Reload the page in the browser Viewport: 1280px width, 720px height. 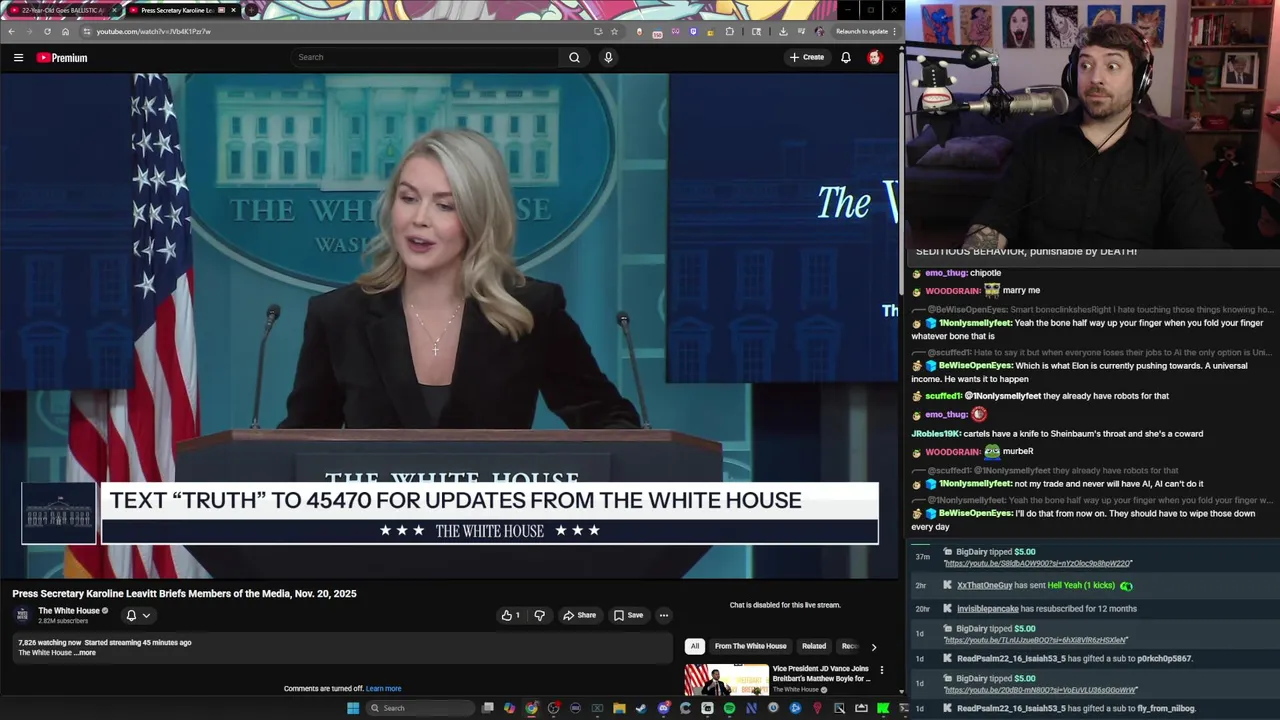pyautogui.click(x=47, y=31)
